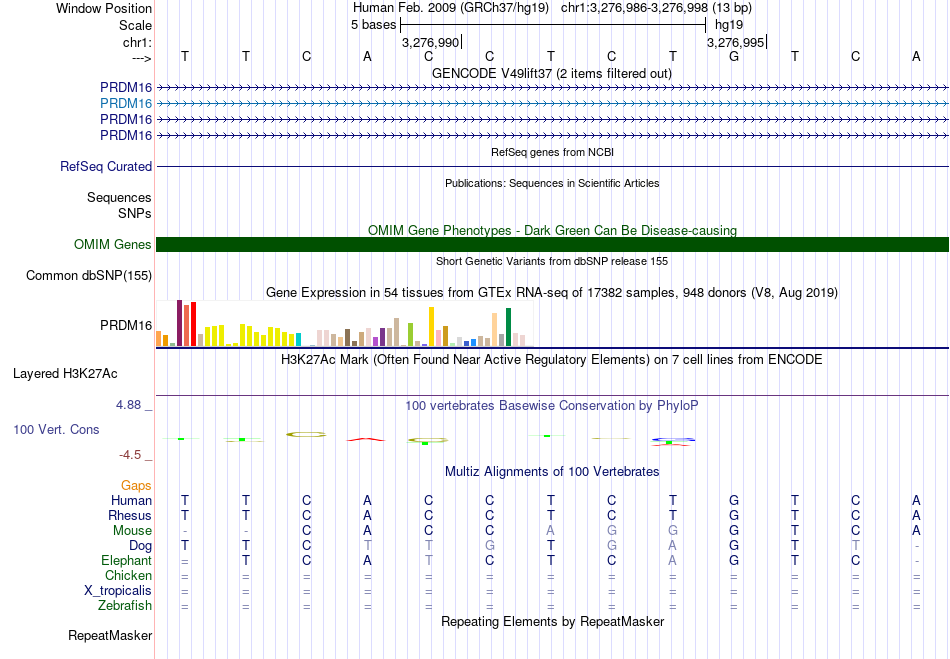Screen dimensions: 950x659
Task: Click the OMIM Genes side label
Action: pos(113,244)
